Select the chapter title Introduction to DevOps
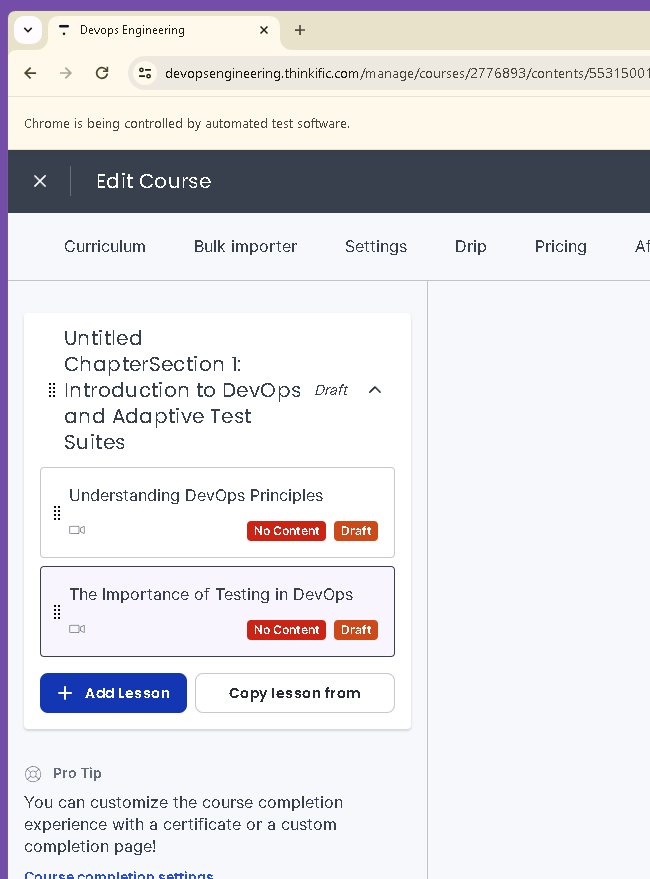650x879 pixels. coord(182,390)
